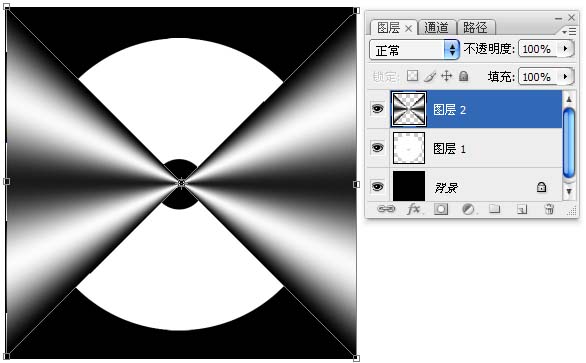Create a new layer

522,209
